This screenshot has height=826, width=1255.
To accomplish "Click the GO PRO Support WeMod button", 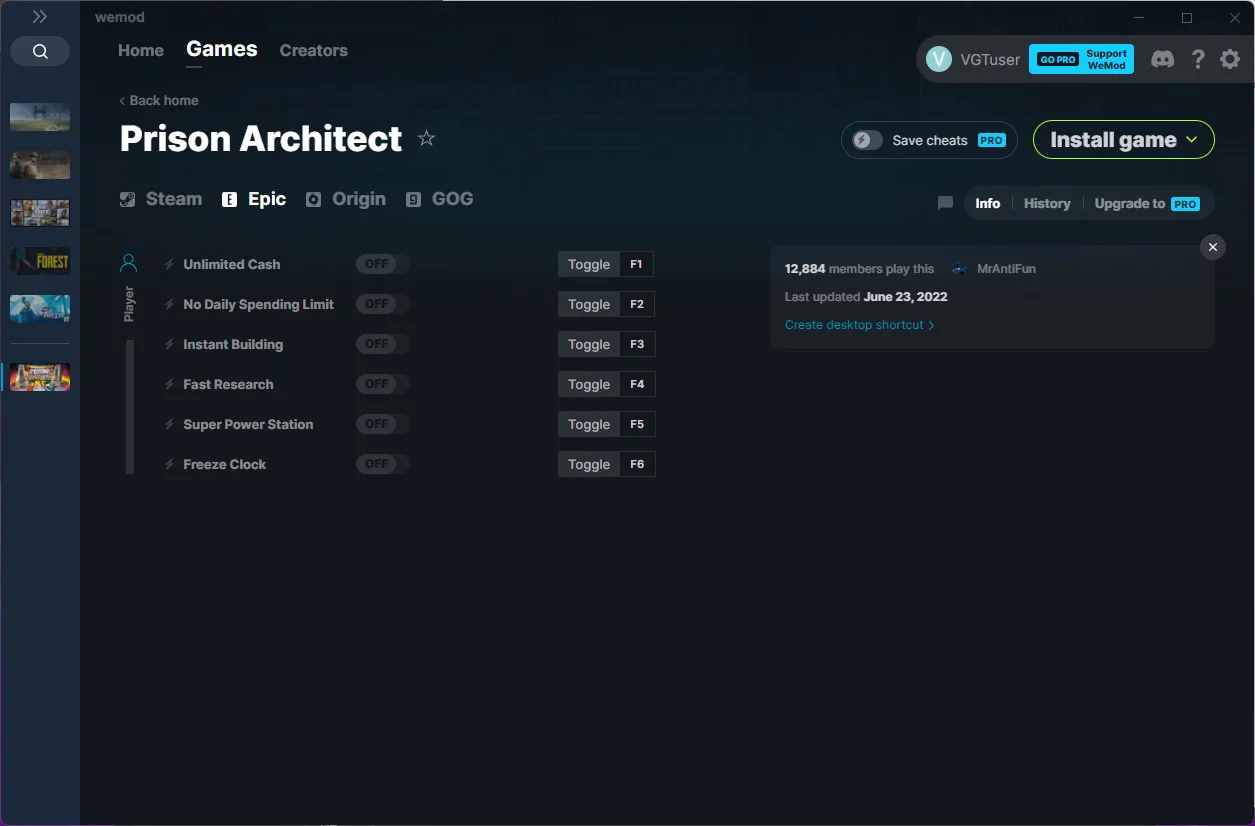I will [1081, 59].
